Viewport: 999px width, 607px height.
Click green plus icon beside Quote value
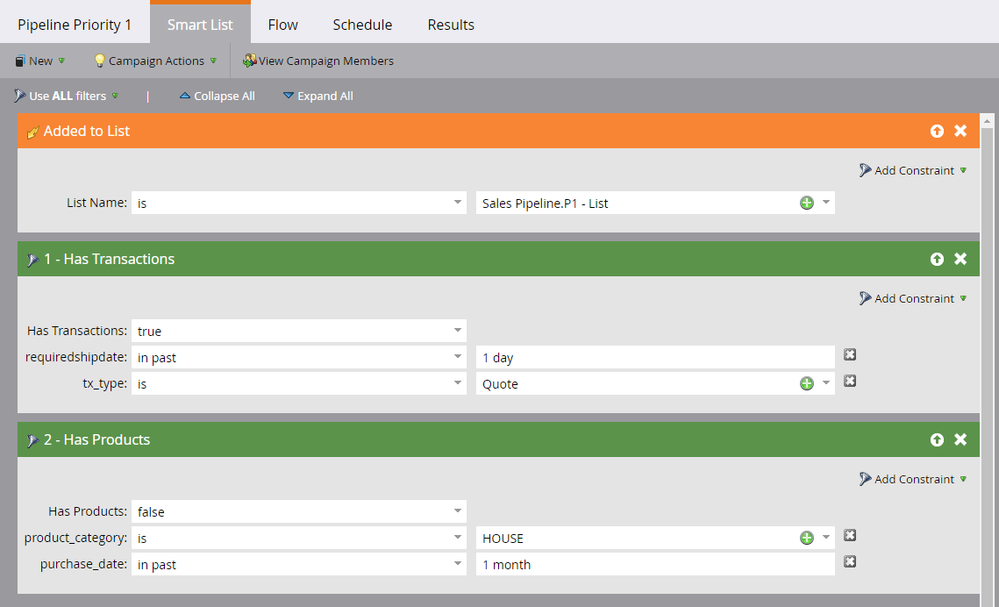806,383
